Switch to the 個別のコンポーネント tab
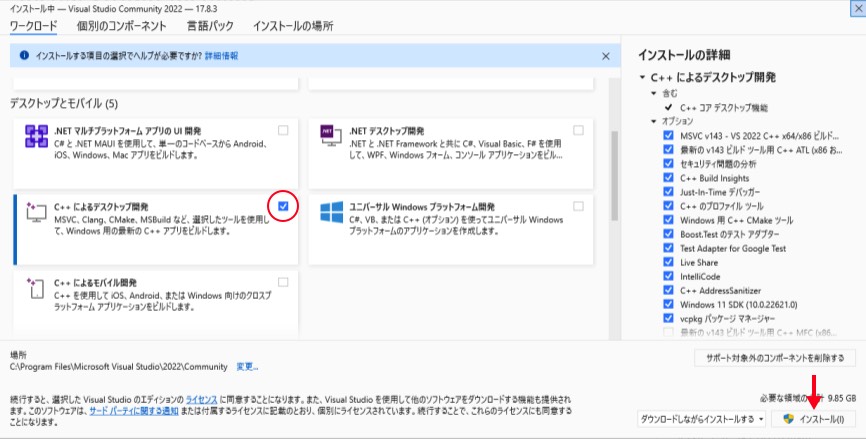Image resolution: width=866 pixels, height=439 pixels. (121, 24)
